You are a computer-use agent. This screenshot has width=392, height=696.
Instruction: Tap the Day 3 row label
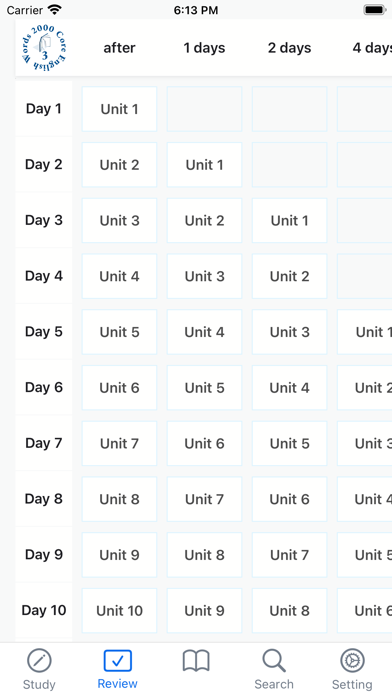tap(44, 220)
